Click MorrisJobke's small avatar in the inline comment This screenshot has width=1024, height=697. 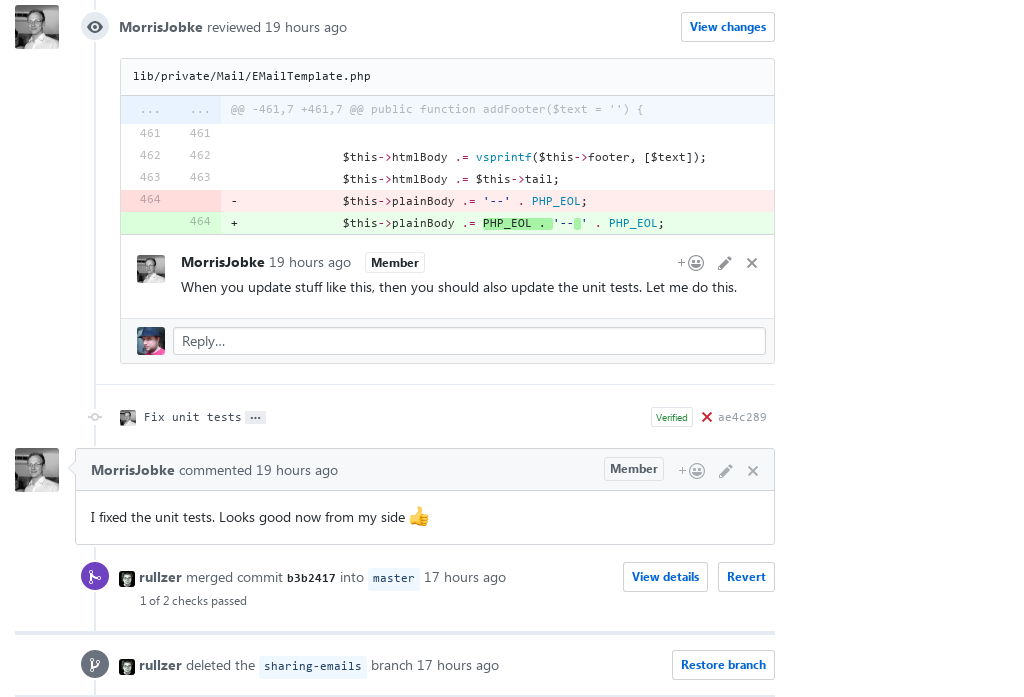click(151, 268)
